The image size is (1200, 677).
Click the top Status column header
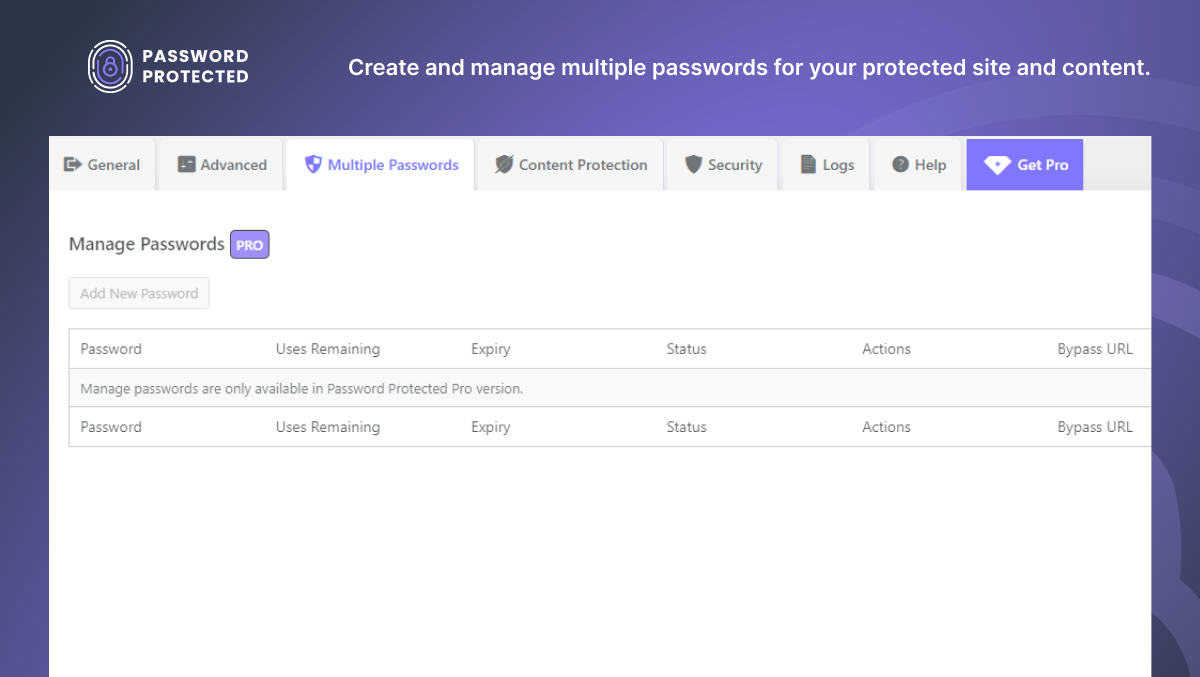click(687, 349)
